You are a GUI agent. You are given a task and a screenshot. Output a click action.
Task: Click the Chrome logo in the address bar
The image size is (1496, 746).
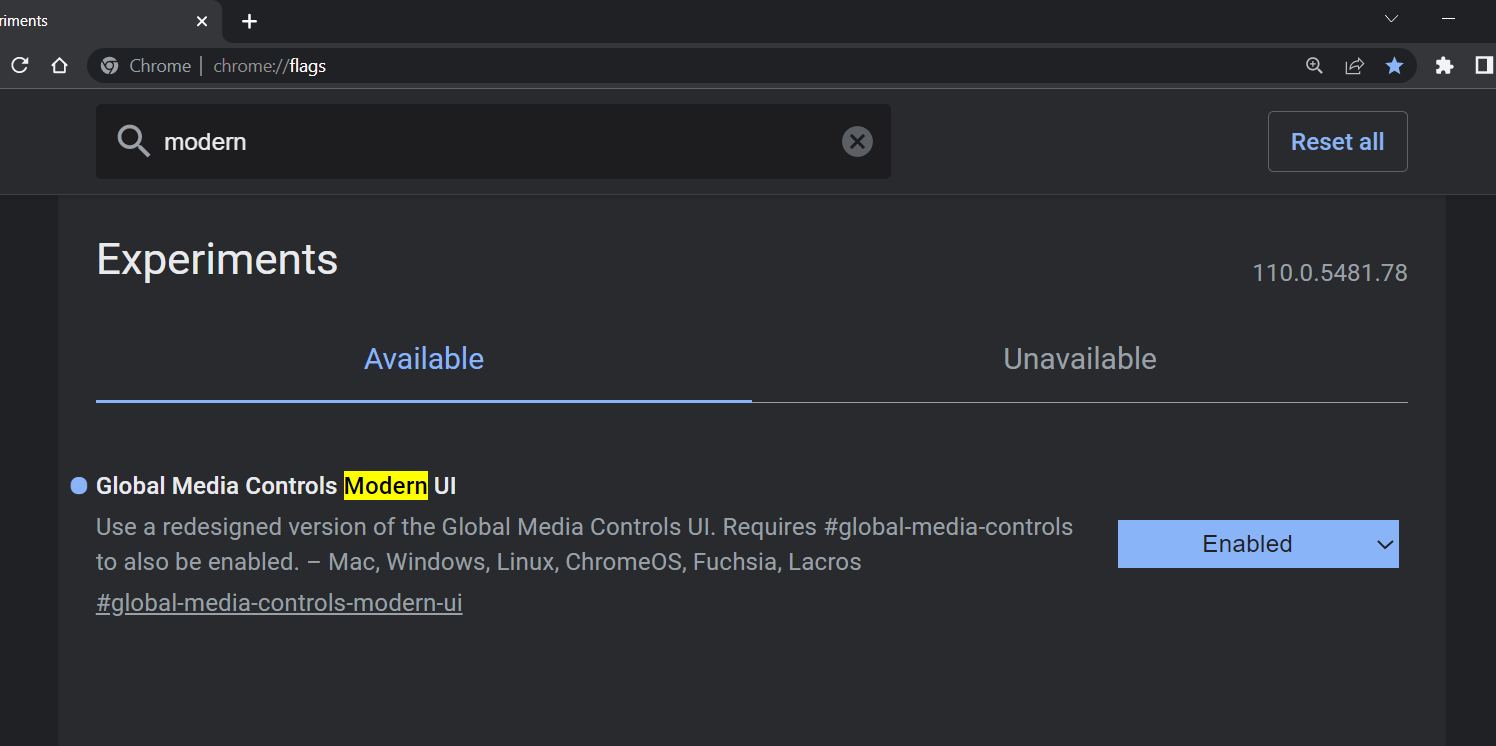(x=109, y=65)
